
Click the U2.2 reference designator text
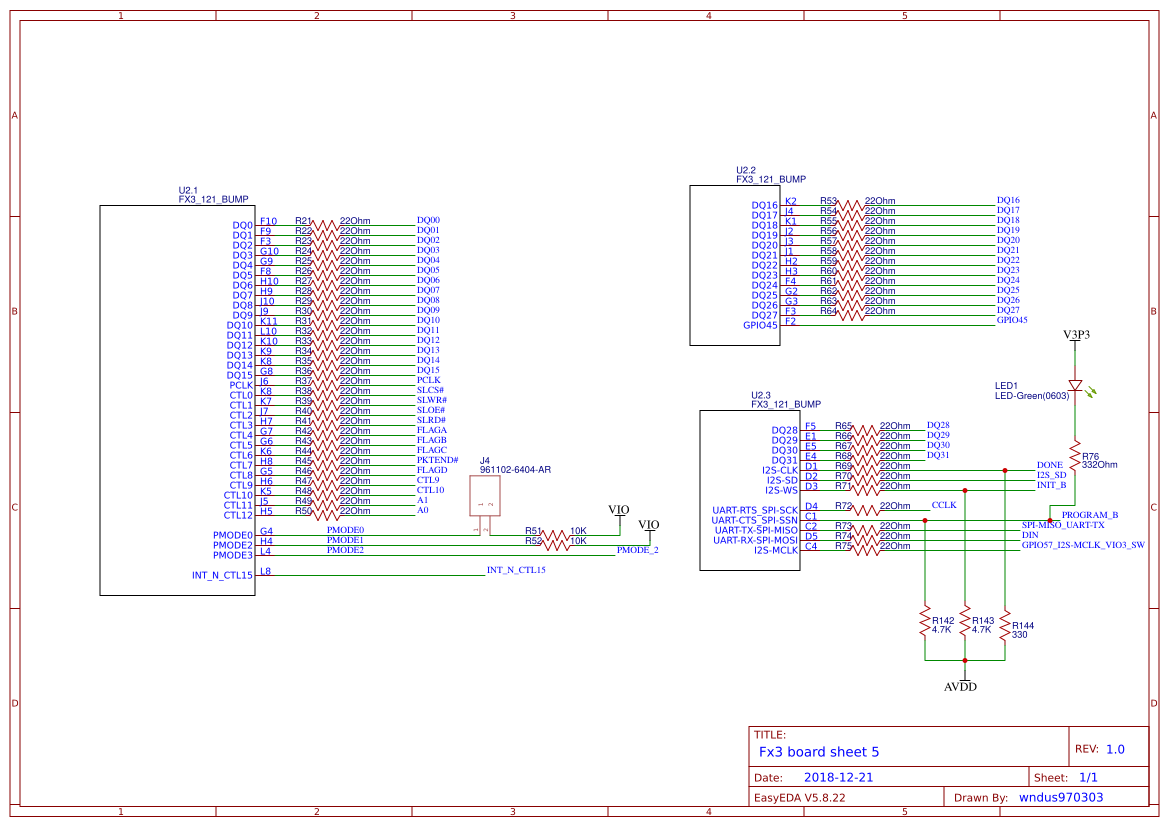[746, 170]
